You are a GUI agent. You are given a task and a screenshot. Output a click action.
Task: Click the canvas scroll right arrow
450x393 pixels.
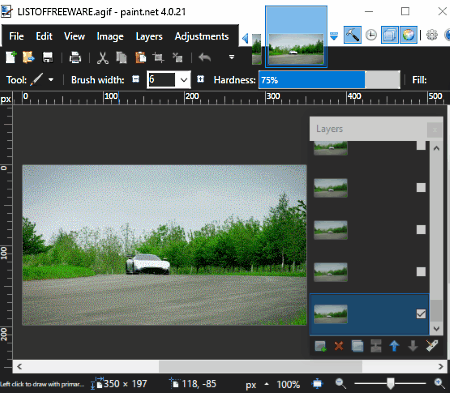(441, 367)
